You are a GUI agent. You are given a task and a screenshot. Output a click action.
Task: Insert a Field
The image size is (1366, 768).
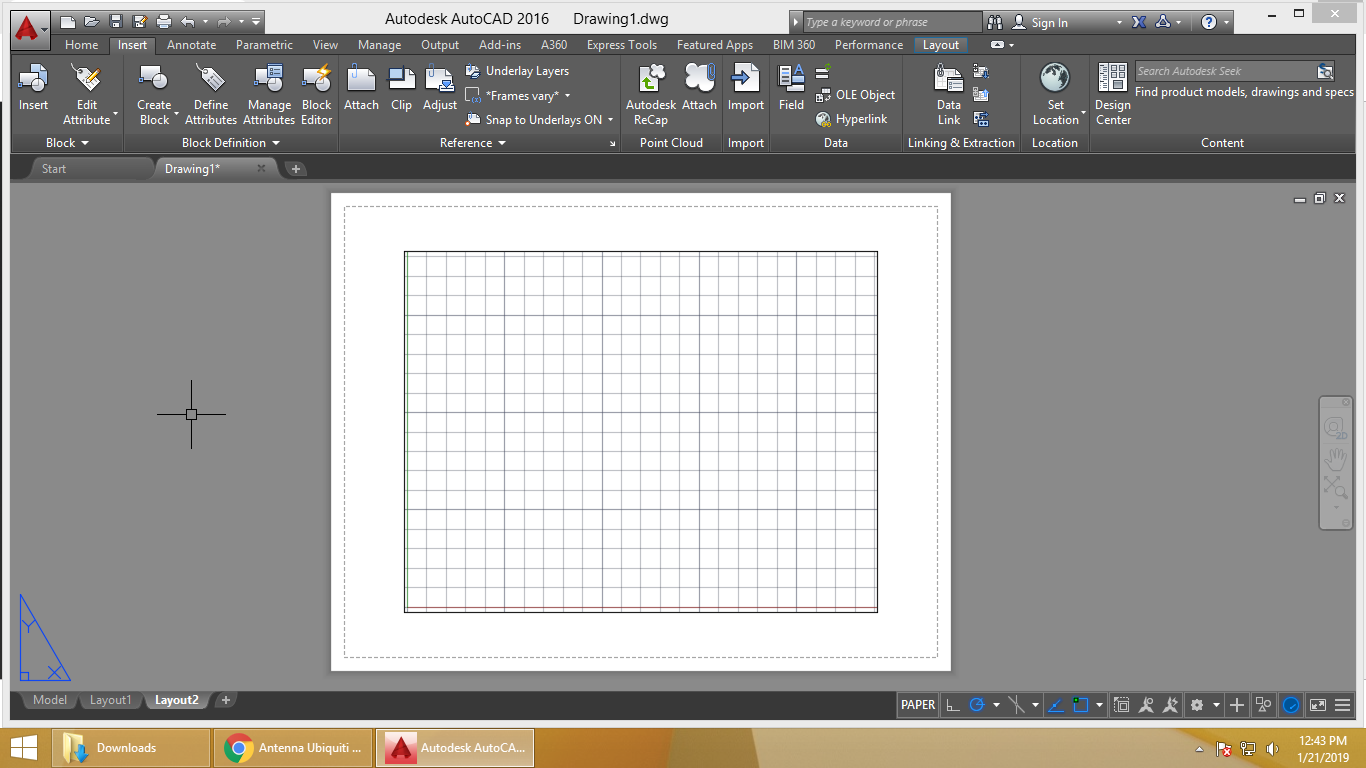click(x=791, y=88)
